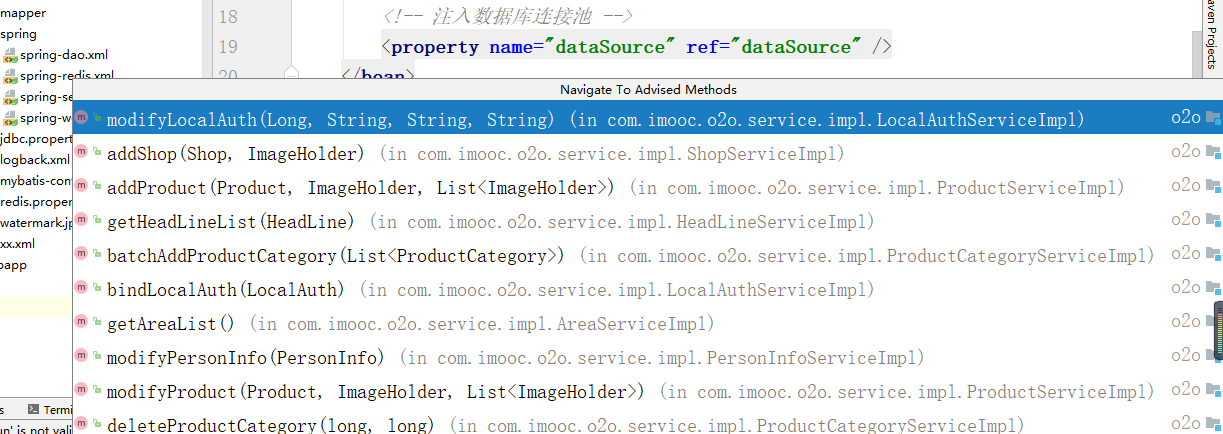Click XML file icon of spring-redis.xml
The height and width of the screenshot is (434, 1223).
tap(10, 76)
